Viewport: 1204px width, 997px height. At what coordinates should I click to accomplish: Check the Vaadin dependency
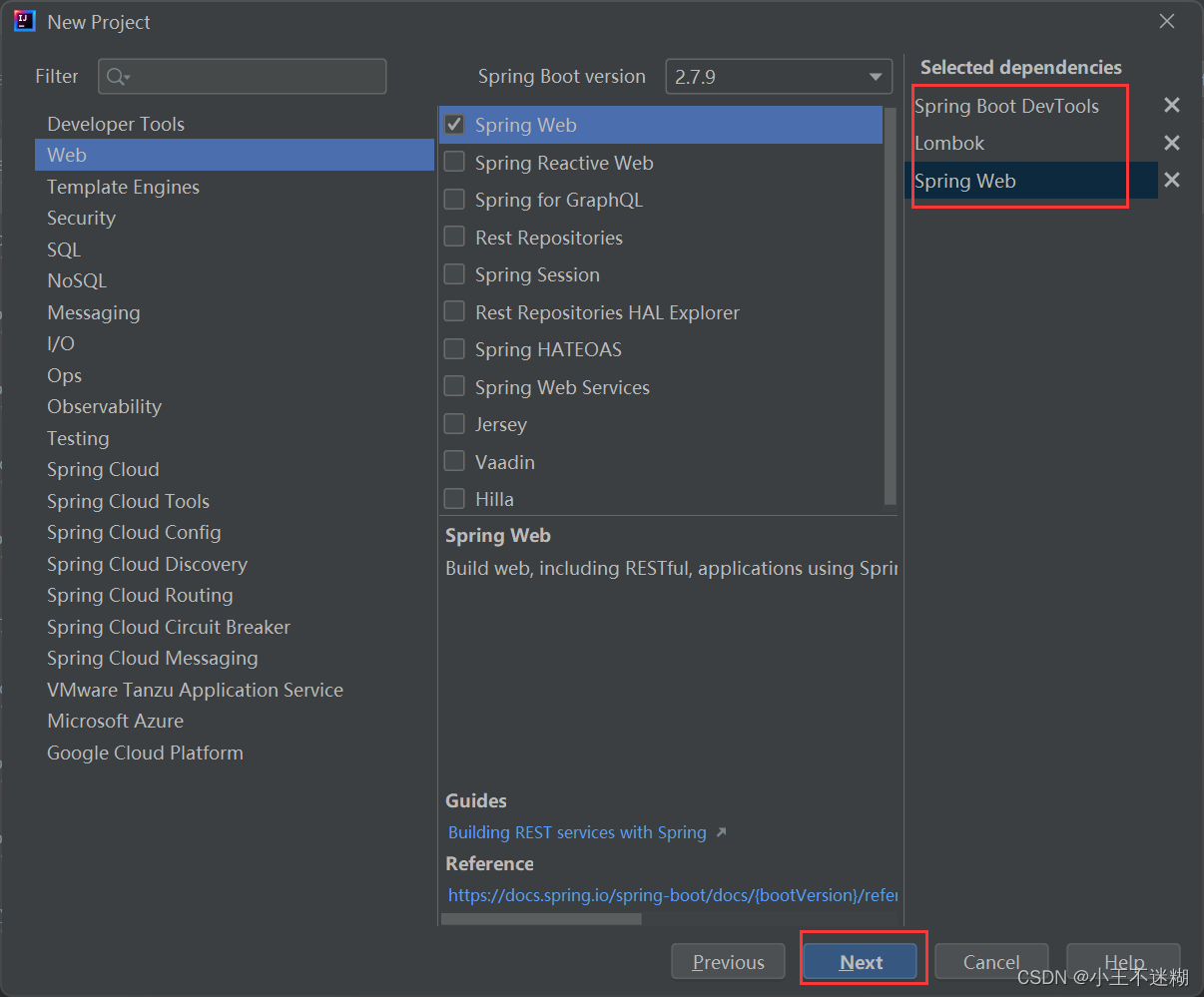(x=454, y=461)
